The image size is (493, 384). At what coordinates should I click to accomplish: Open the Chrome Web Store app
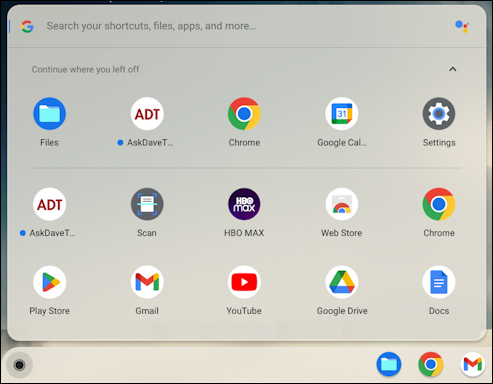342,204
